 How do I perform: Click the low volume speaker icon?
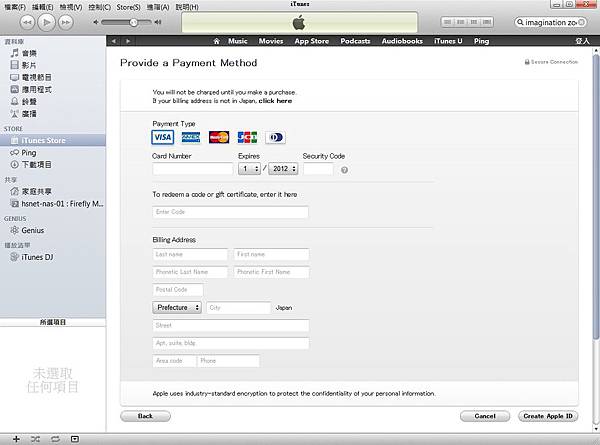[x=96, y=22]
